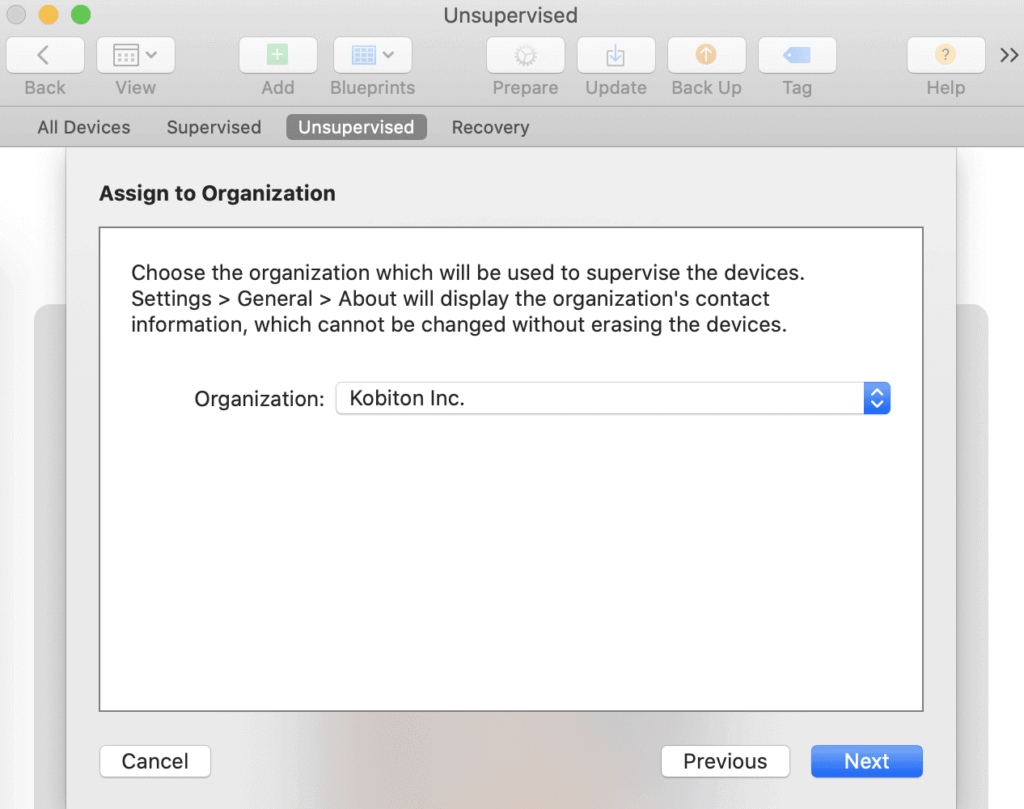Click the Back navigation arrow
Image resolution: width=1024 pixels, height=809 pixels.
pos(44,55)
